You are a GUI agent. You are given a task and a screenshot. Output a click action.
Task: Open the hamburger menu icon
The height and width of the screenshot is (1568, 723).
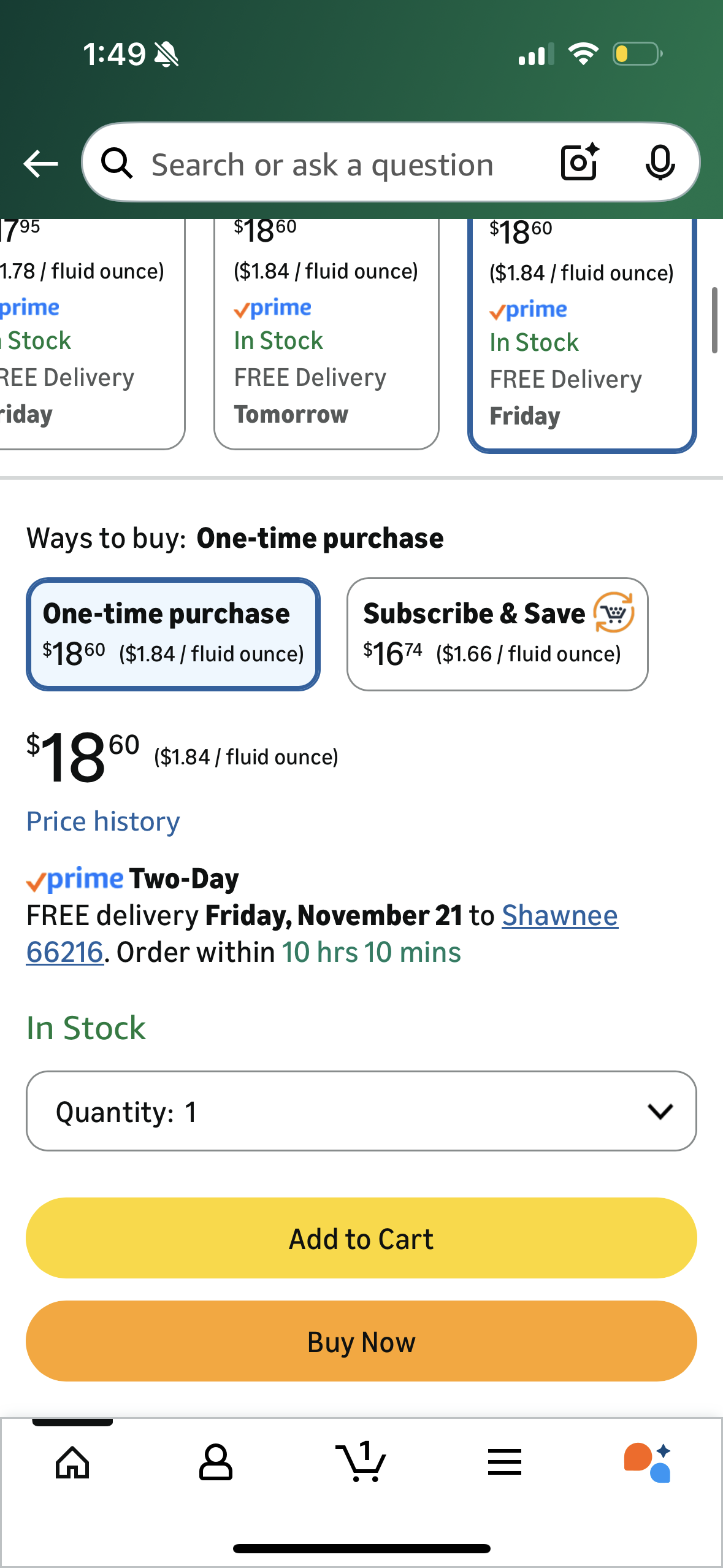(x=505, y=1462)
